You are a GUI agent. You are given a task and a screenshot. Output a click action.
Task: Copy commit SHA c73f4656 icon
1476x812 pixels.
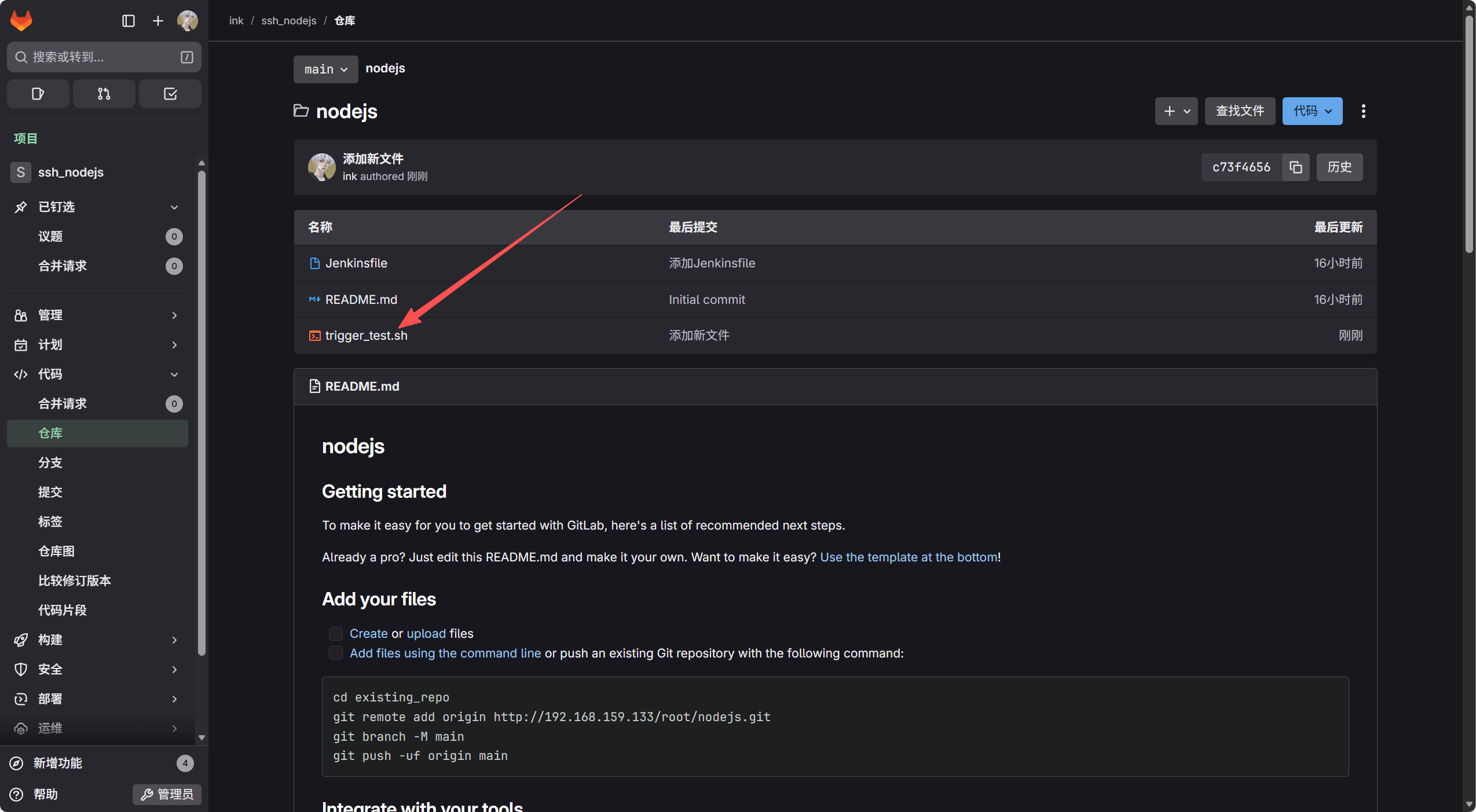1296,167
